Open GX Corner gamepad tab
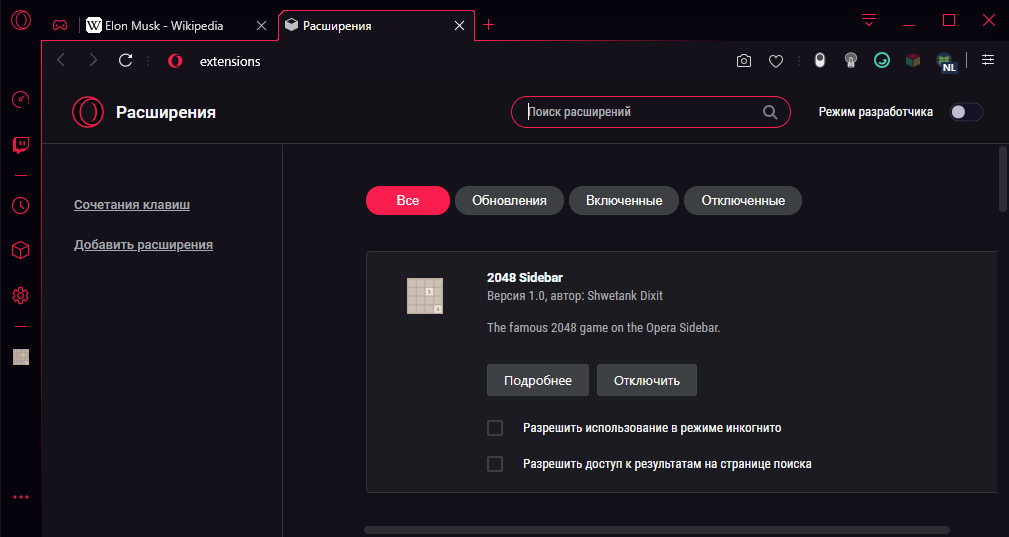Screen dimensions: 1009x537 click(x=60, y=25)
